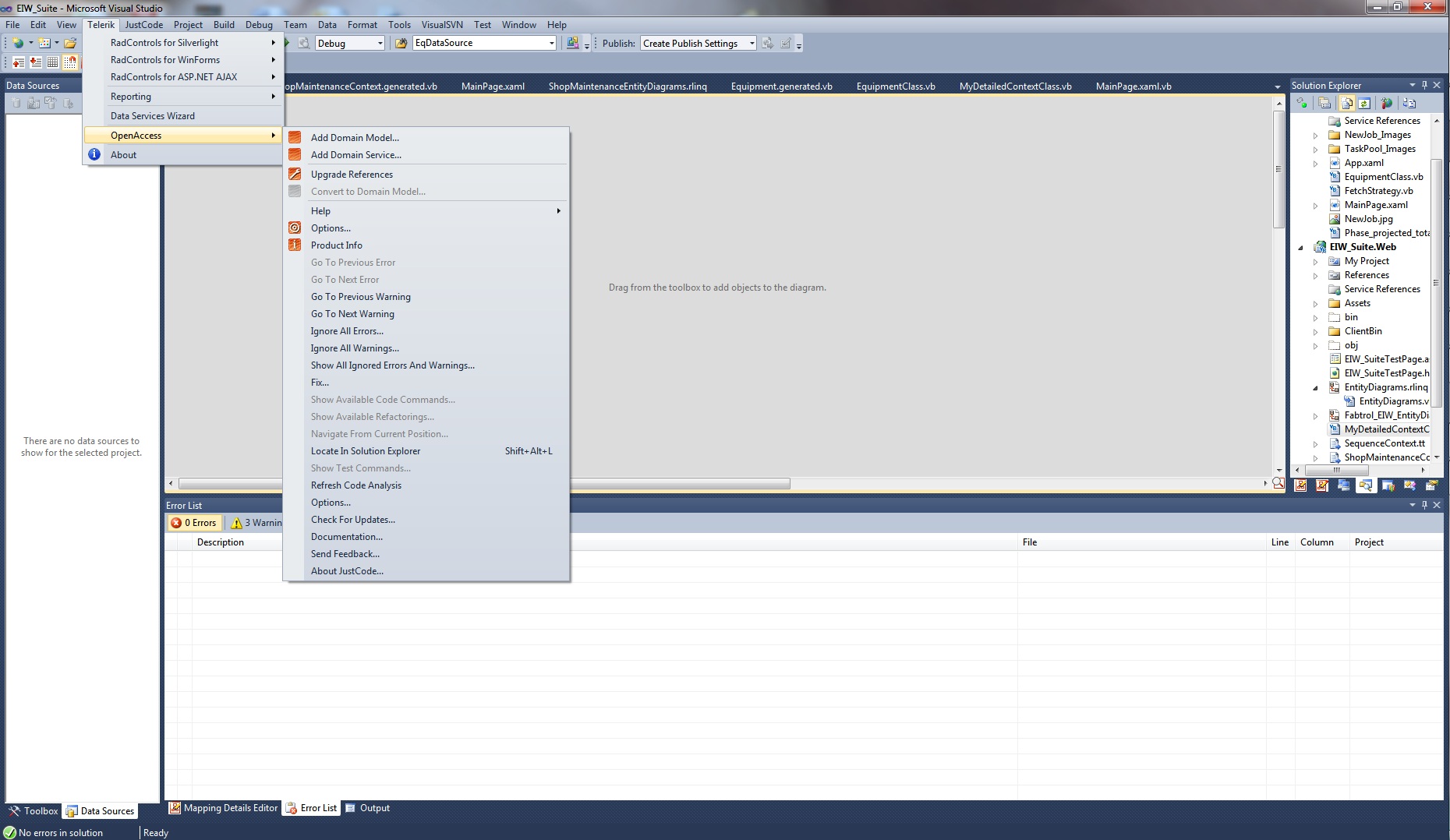1450x840 pixels.
Task: Open the document tab list dropdown arrow
Action: (x=1277, y=86)
